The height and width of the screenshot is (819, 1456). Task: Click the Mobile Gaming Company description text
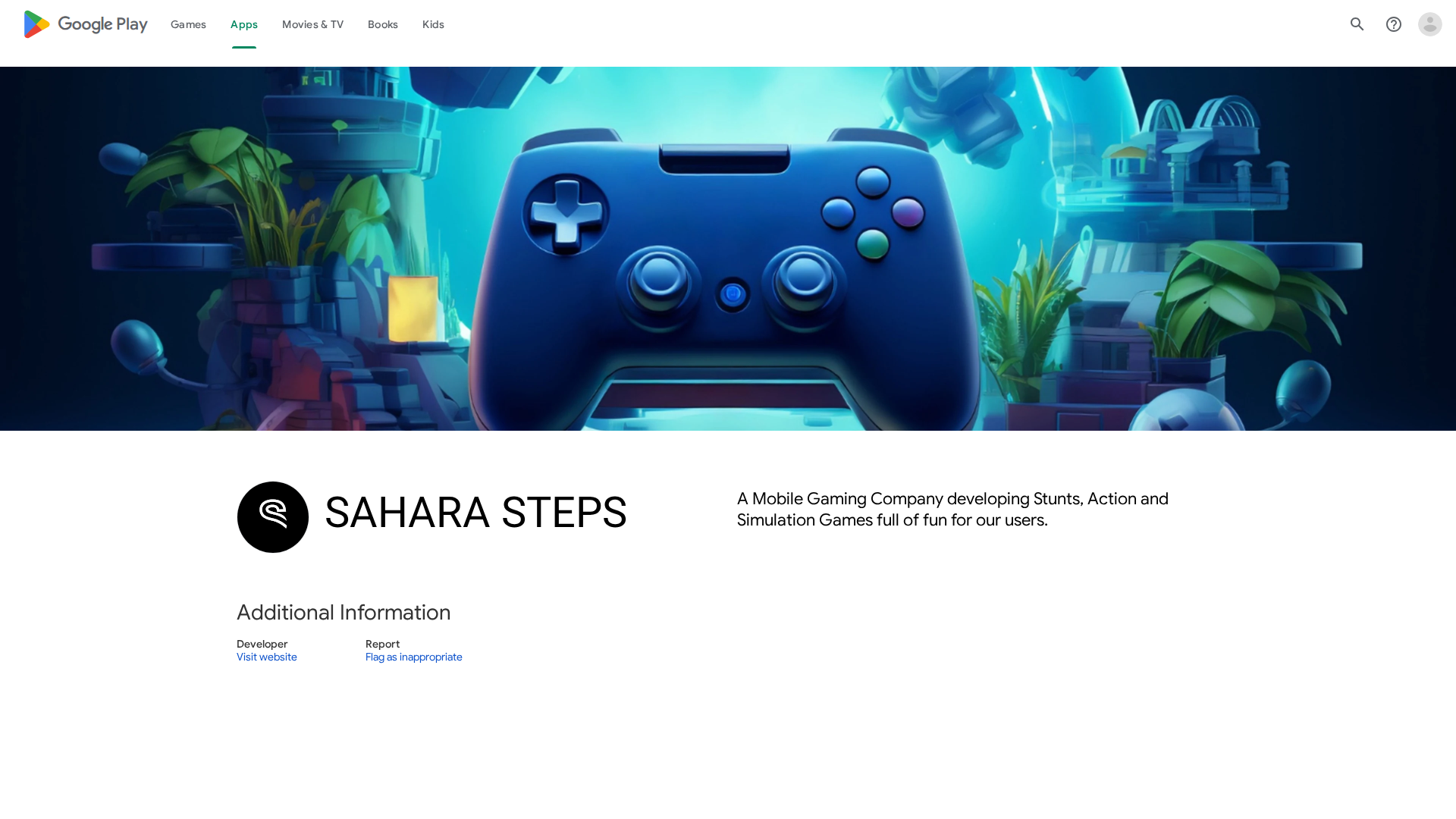coord(952,510)
